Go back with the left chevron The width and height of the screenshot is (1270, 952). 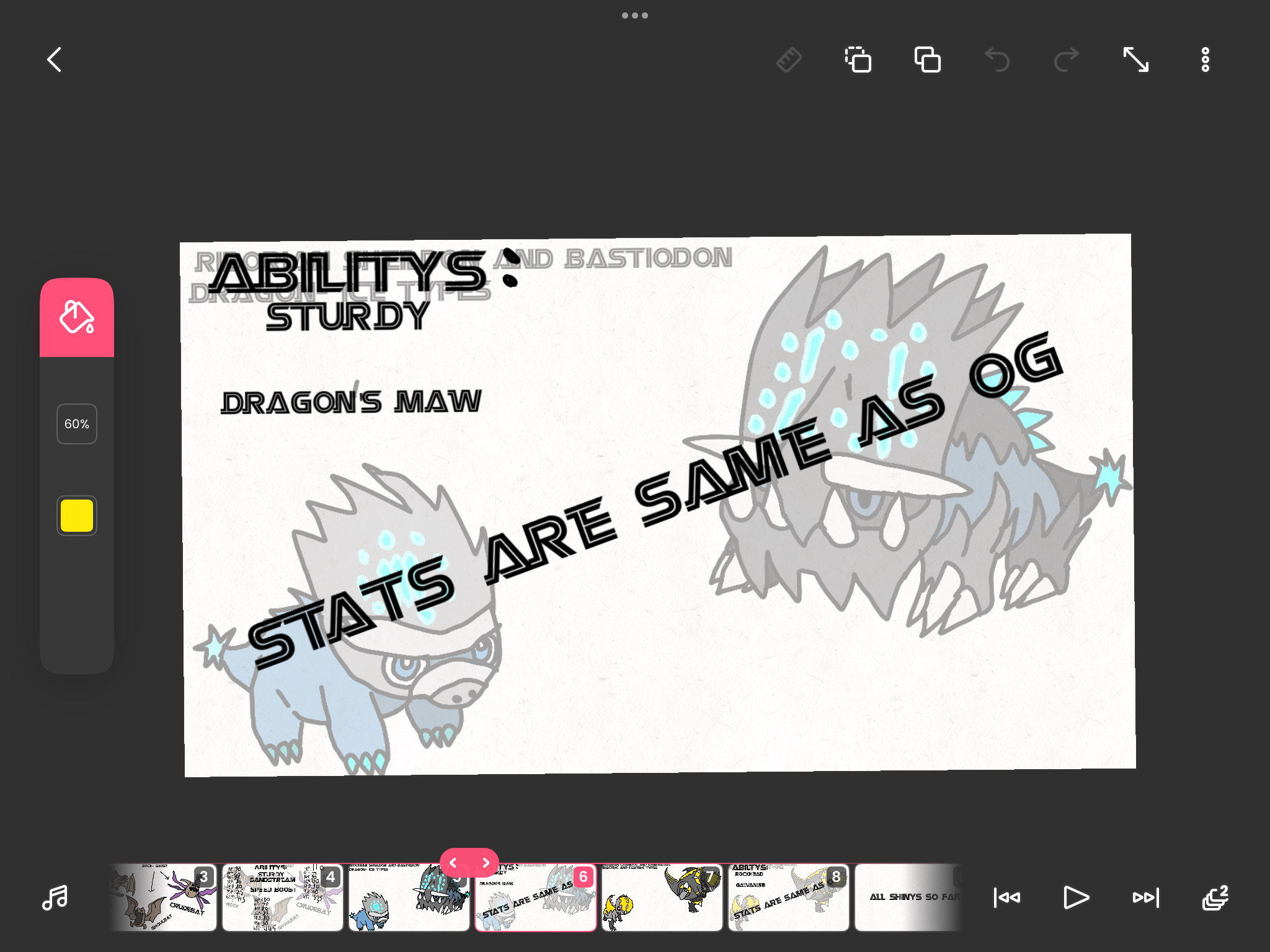(55, 60)
